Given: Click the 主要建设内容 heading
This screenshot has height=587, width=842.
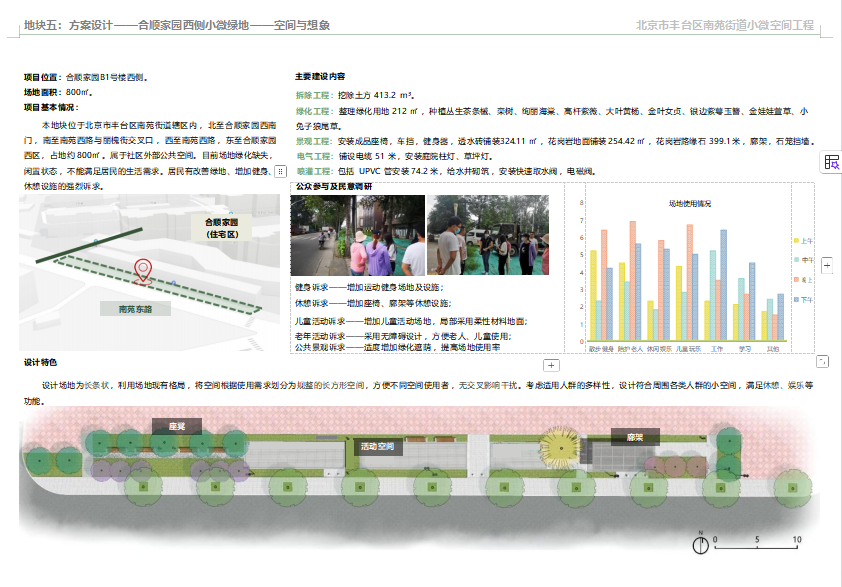Looking at the screenshot, I should coord(320,76).
